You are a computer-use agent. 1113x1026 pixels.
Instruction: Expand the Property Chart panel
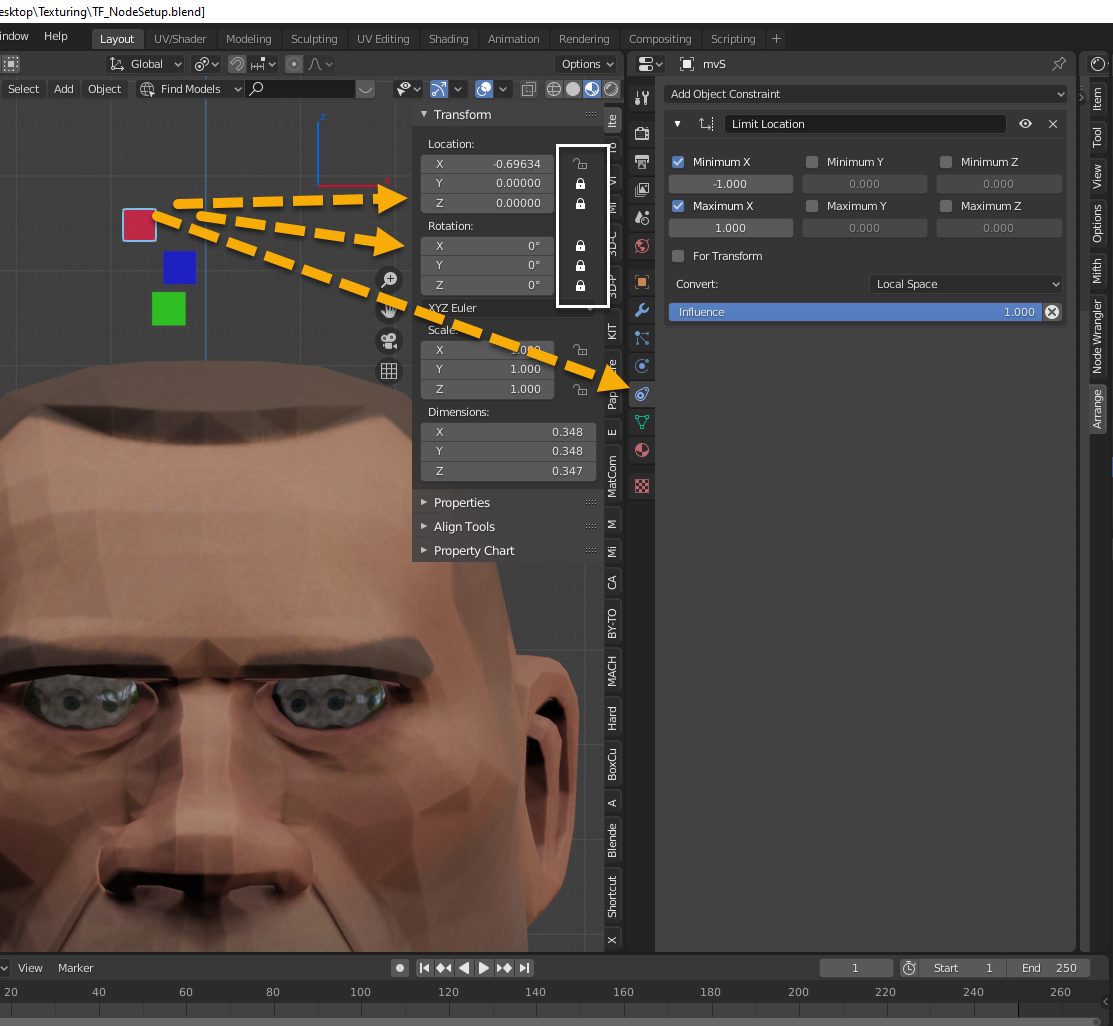pyautogui.click(x=424, y=551)
